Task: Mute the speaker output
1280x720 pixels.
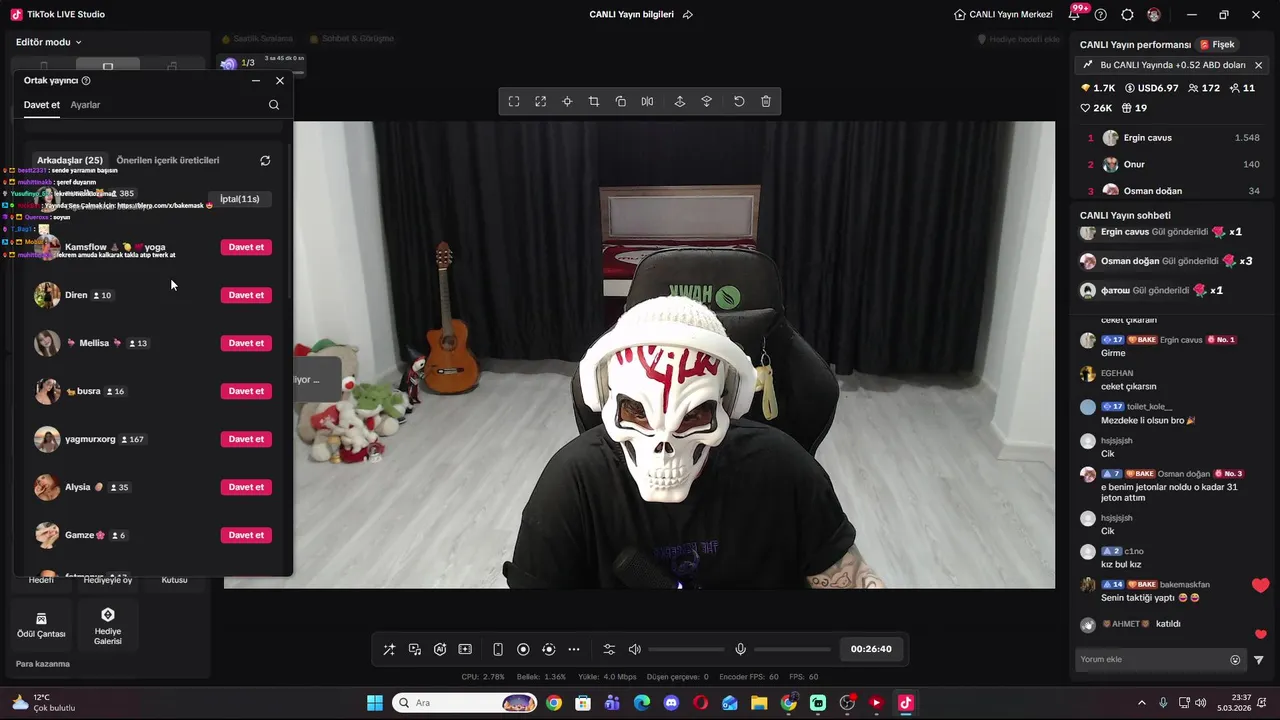Action: click(634, 649)
